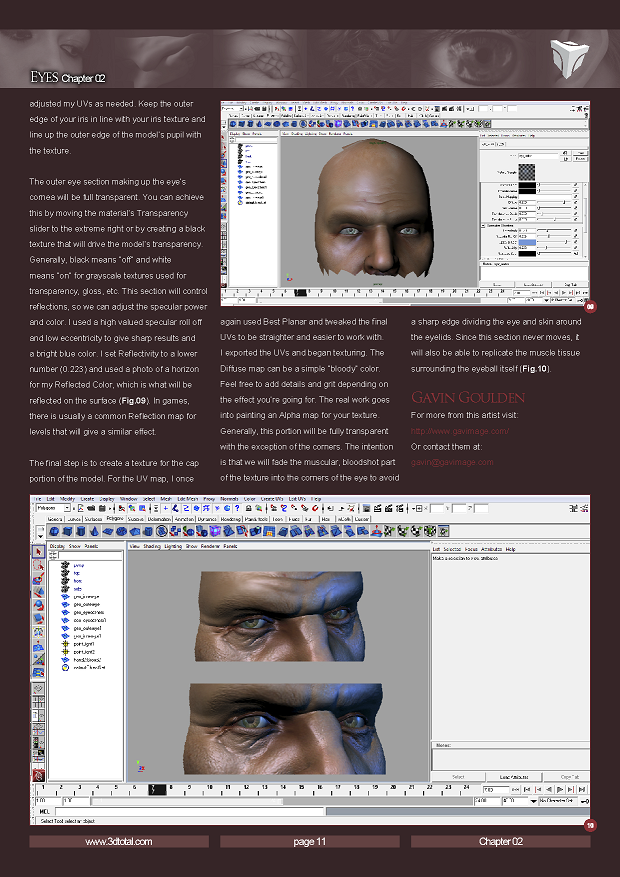Open the Polygons menu set dropdown in Fig.10
This screenshot has width=620, height=877.
click(53, 508)
